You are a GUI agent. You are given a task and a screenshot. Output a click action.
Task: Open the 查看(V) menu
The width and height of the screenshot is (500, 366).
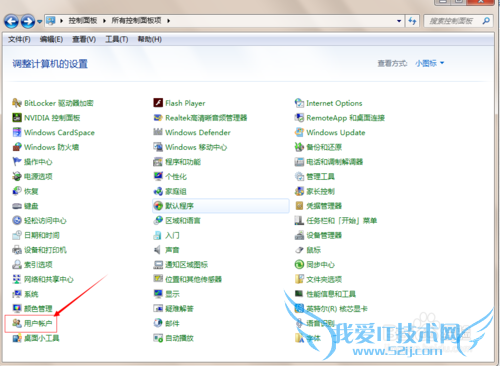[x=84, y=39]
